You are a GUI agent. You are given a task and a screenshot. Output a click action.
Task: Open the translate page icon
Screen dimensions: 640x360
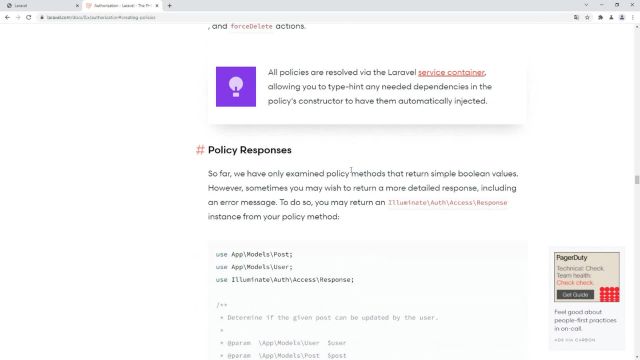tap(576, 18)
